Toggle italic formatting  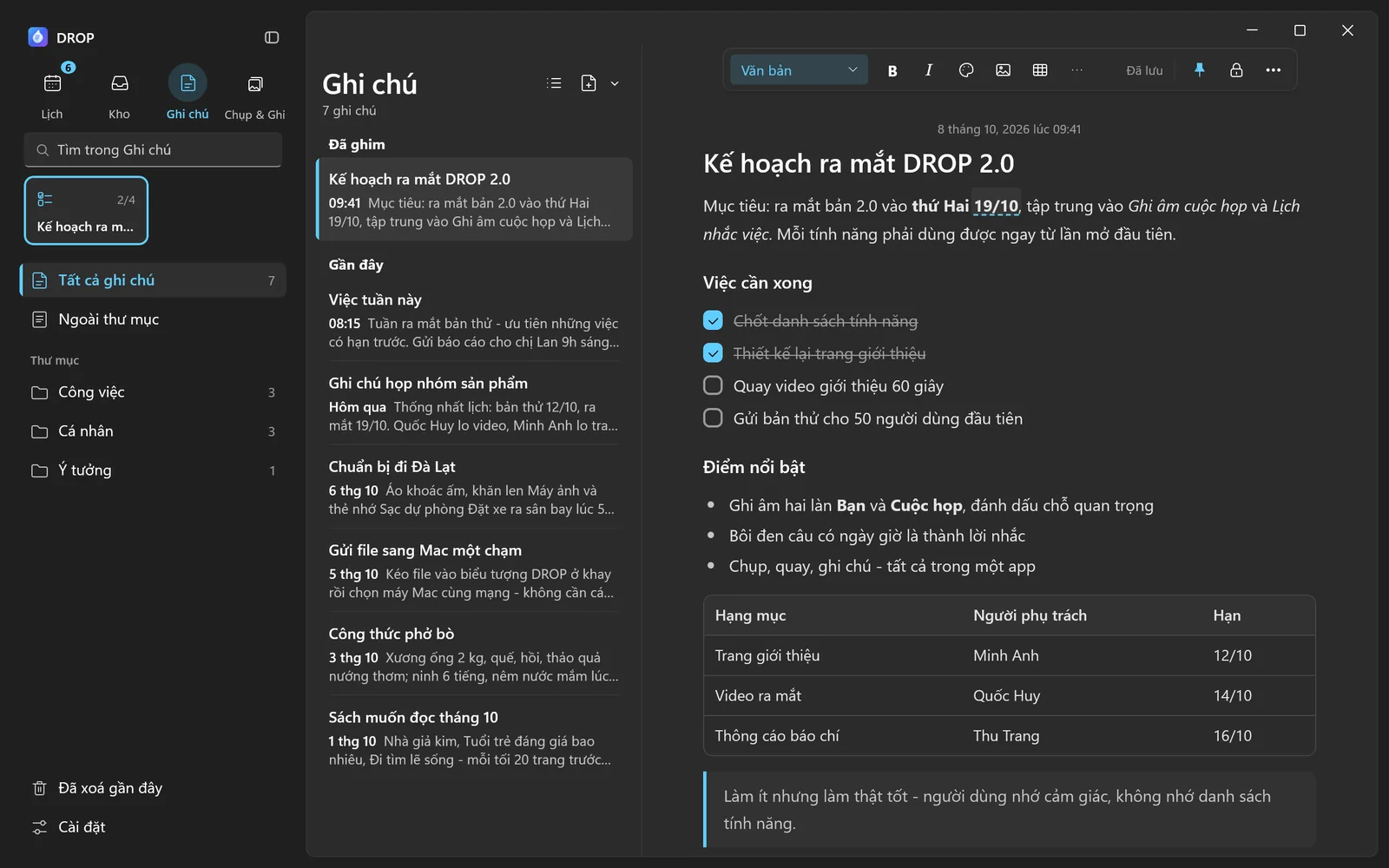(929, 70)
